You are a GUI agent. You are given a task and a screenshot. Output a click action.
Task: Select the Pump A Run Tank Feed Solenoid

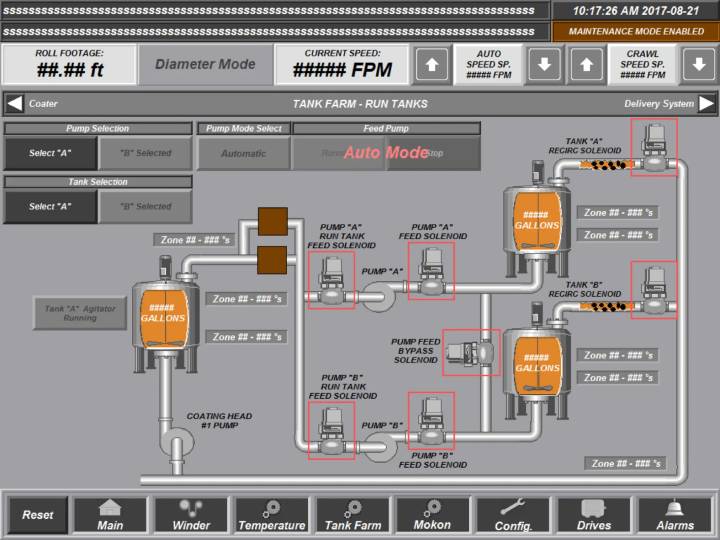click(x=331, y=280)
